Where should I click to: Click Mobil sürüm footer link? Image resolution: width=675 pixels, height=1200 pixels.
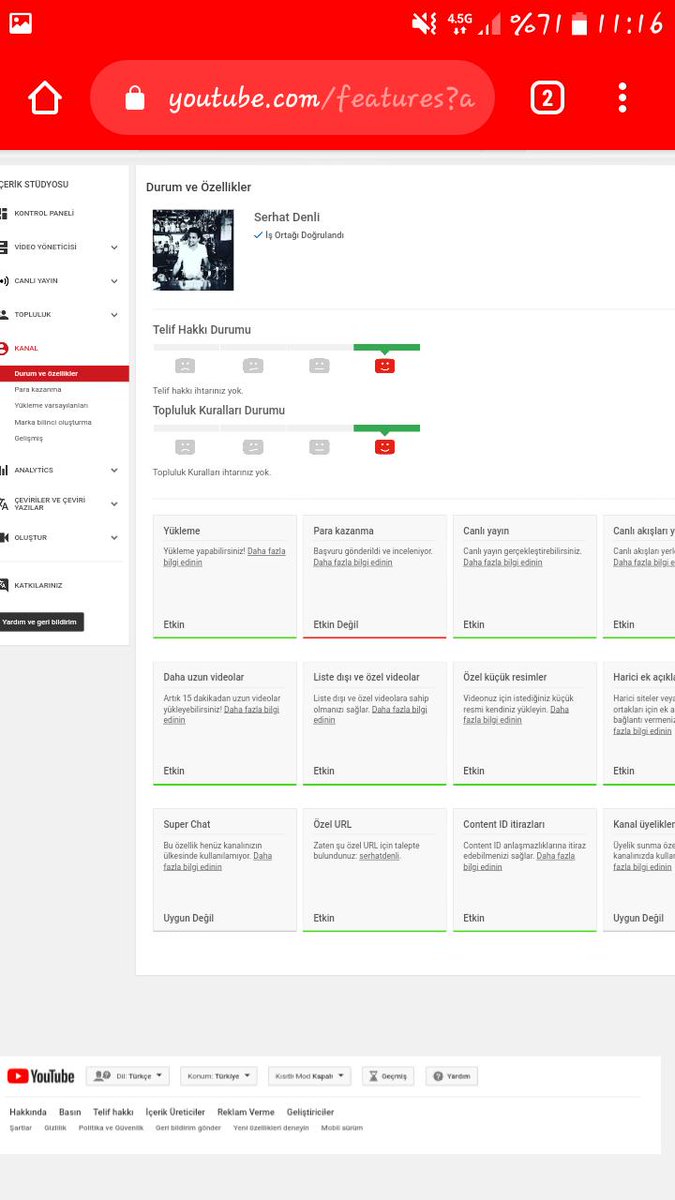tap(342, 1128)
